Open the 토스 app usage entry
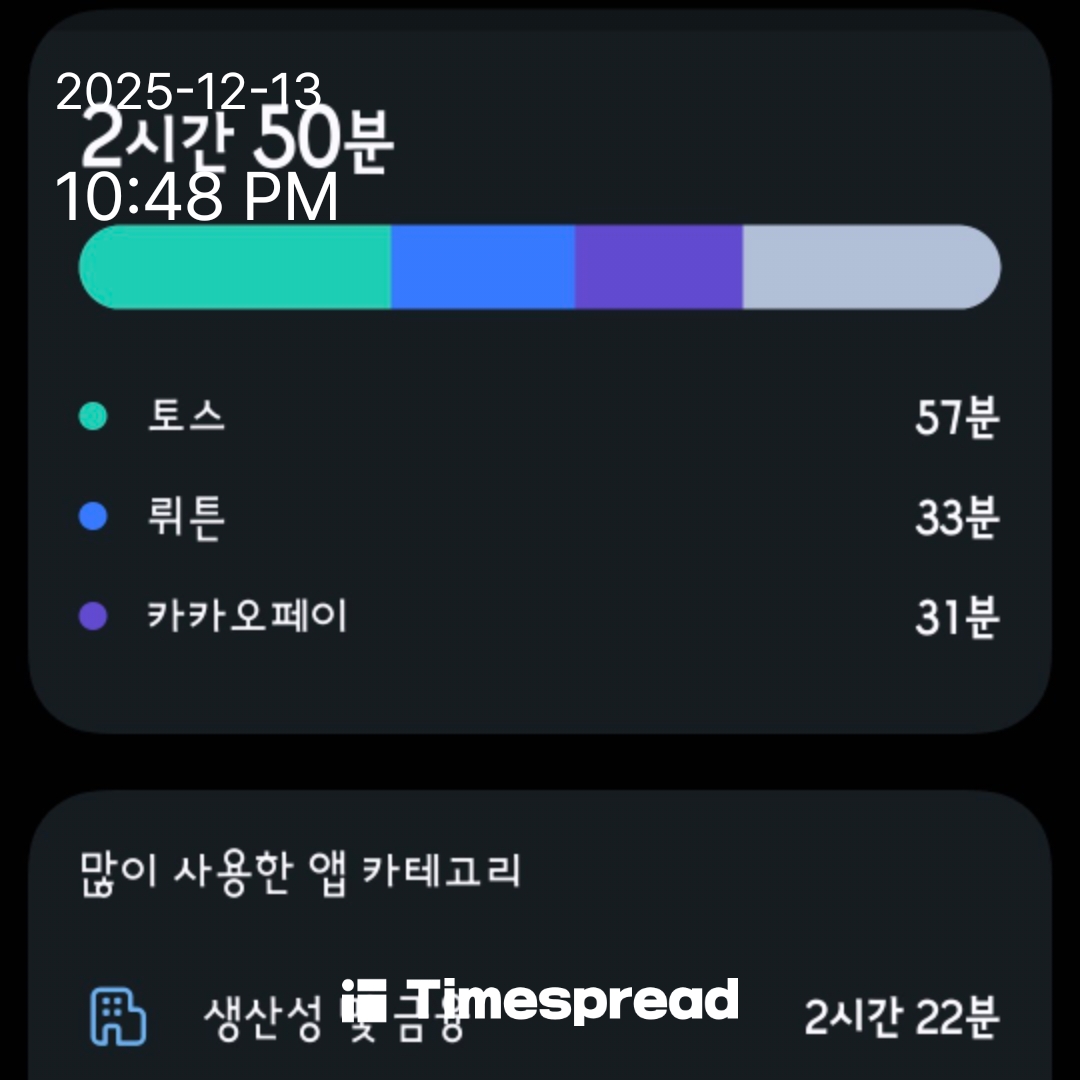 point(187,416)
